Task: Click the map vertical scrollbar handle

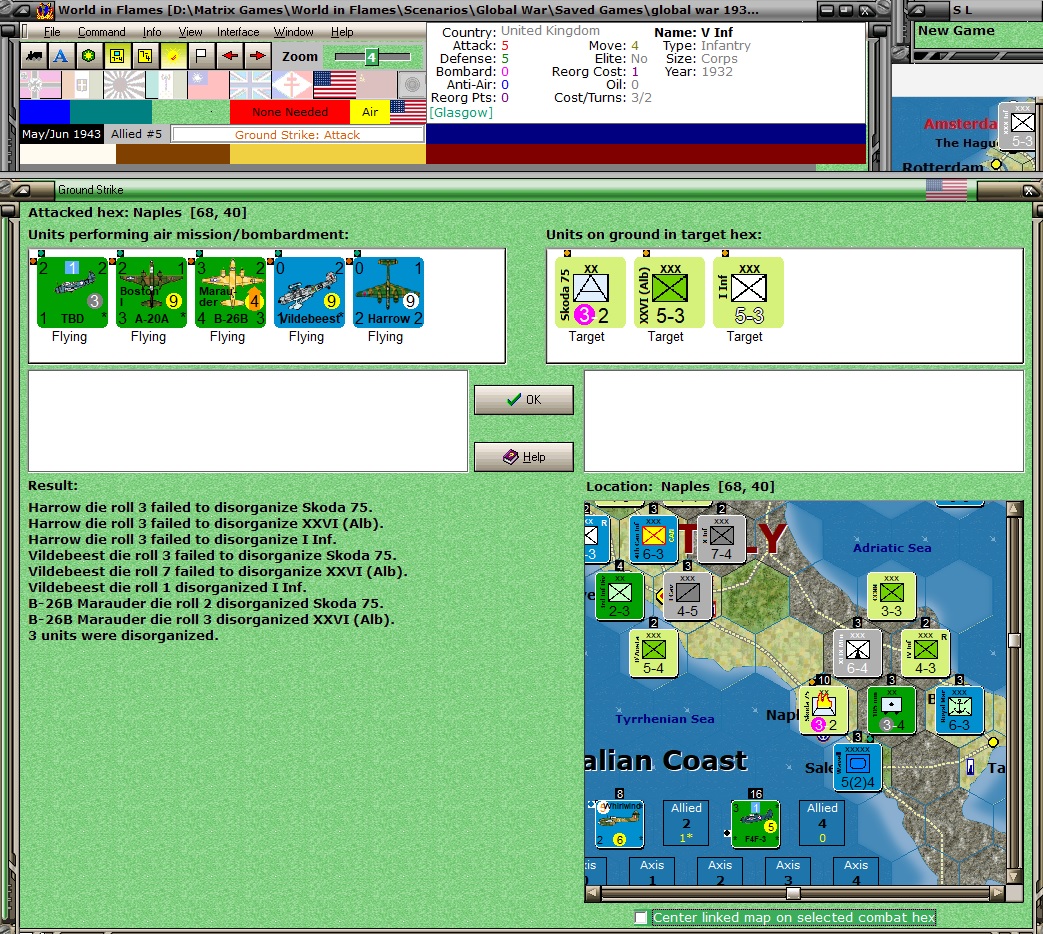Action: point(1014,640)
